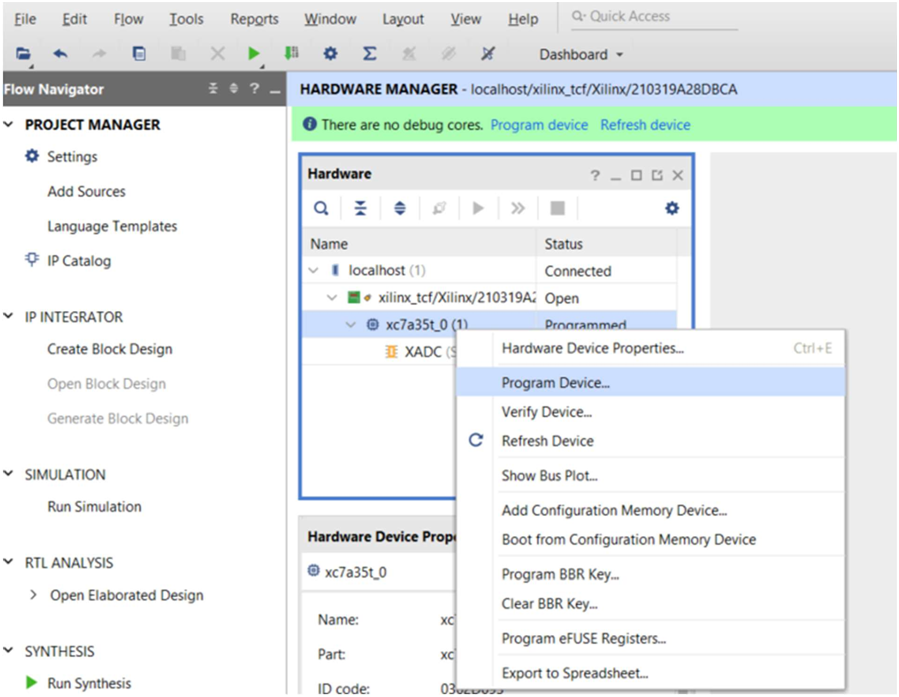Click the Undo arrow in toolbar

[x=60, y=54]
